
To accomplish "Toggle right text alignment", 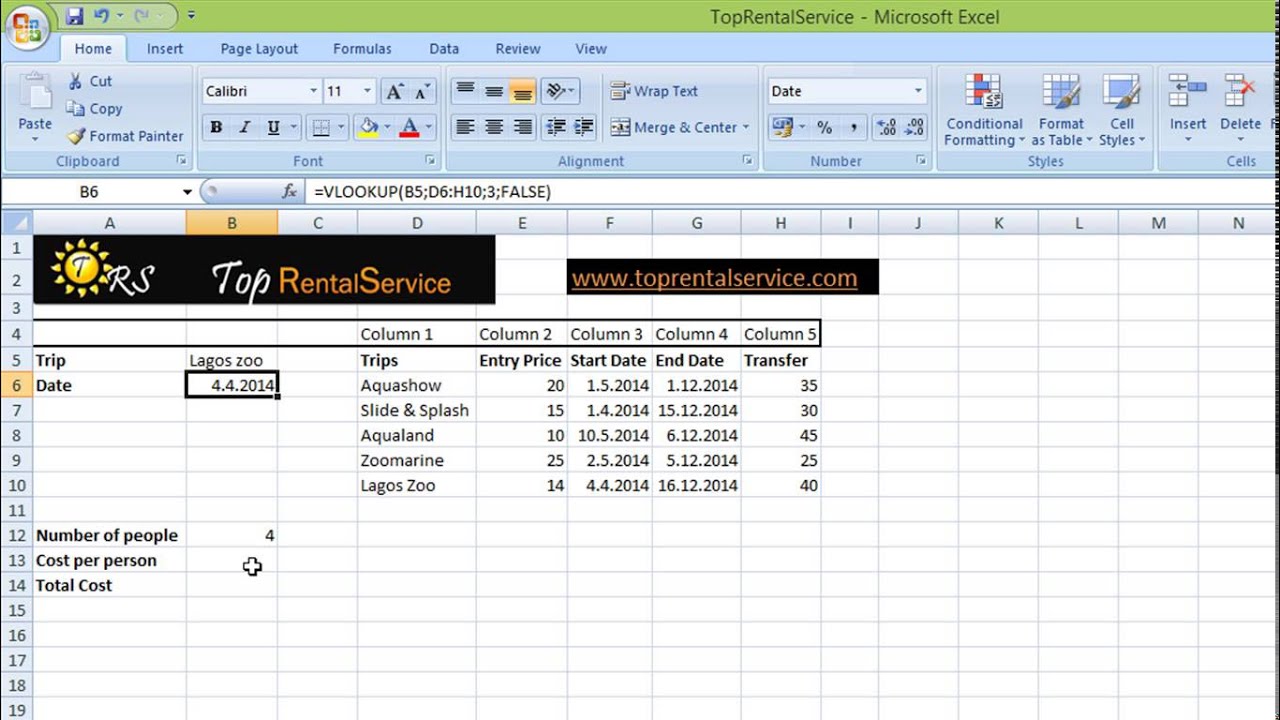I will coord(522,127).
